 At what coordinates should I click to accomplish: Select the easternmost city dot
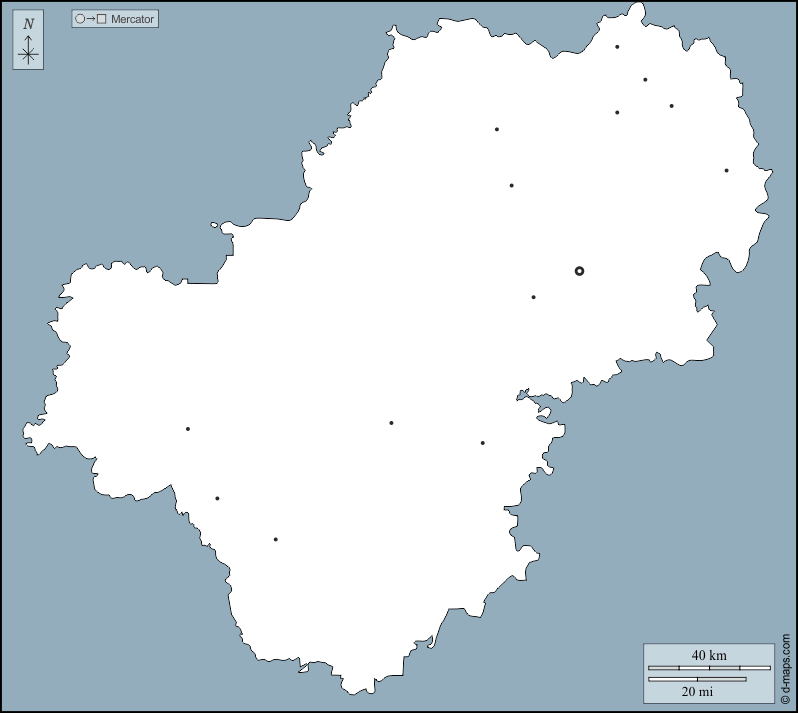click(x=726, y=170)
